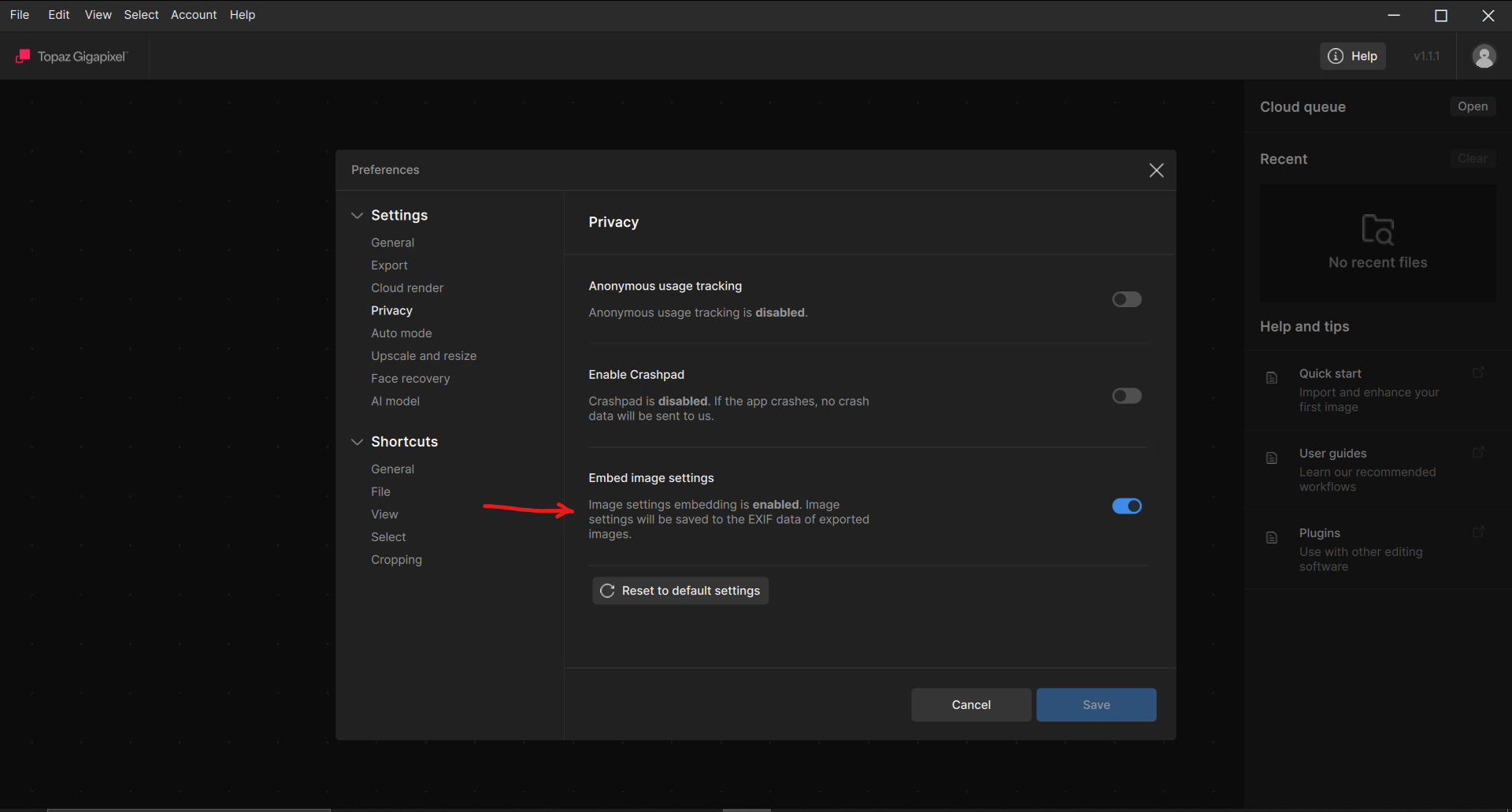1512x812 pixels.
Task: Enable anonymous usage tracking toggle
Action: pos(1126,299)
